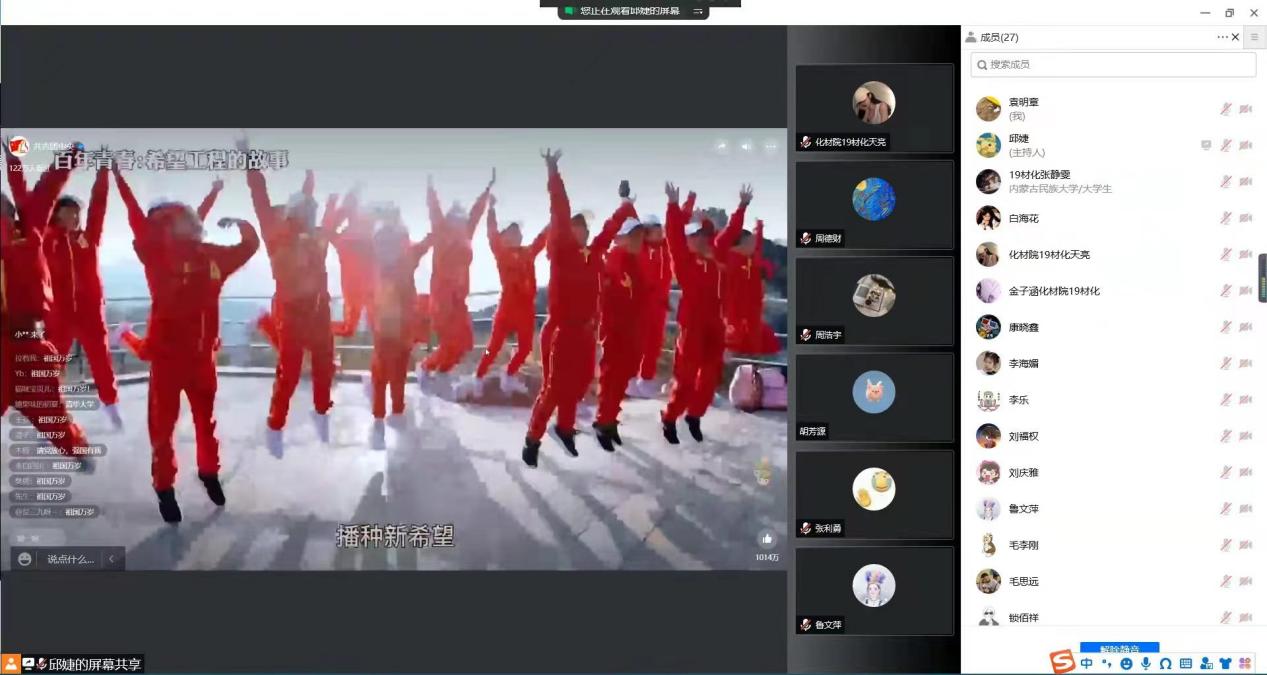Toggle the camera icon for 白海花
The image size is (1267, 675).
(x=1245, y=218)
